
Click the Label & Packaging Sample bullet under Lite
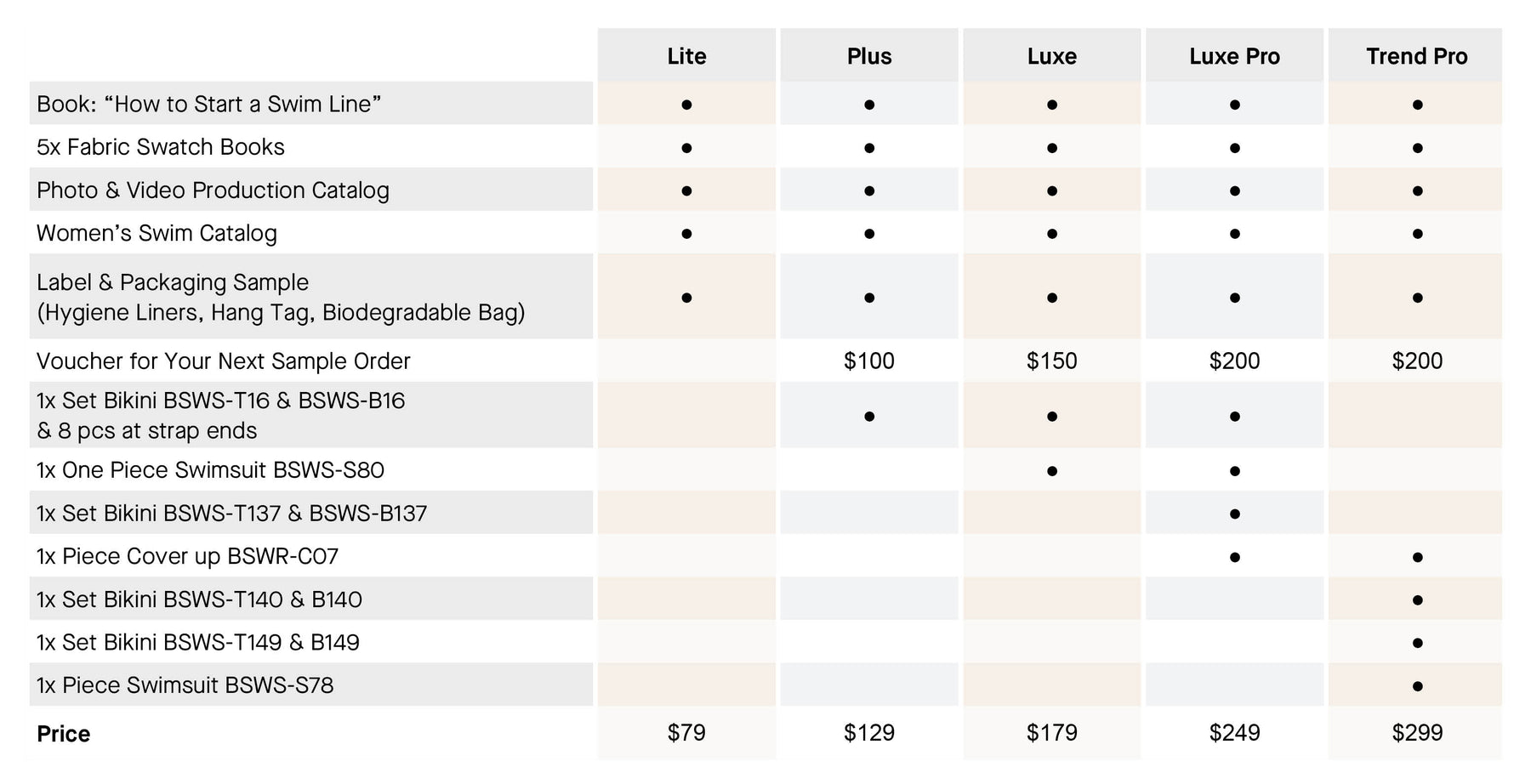(686, 298)
